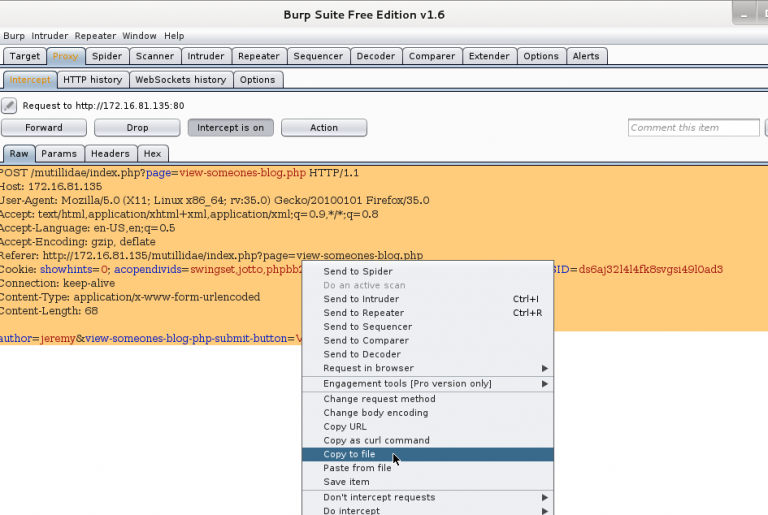Choose Send to Sequencer from context menu
The height and width of the screenshot is (515, 768).
[x=428, y=327]
